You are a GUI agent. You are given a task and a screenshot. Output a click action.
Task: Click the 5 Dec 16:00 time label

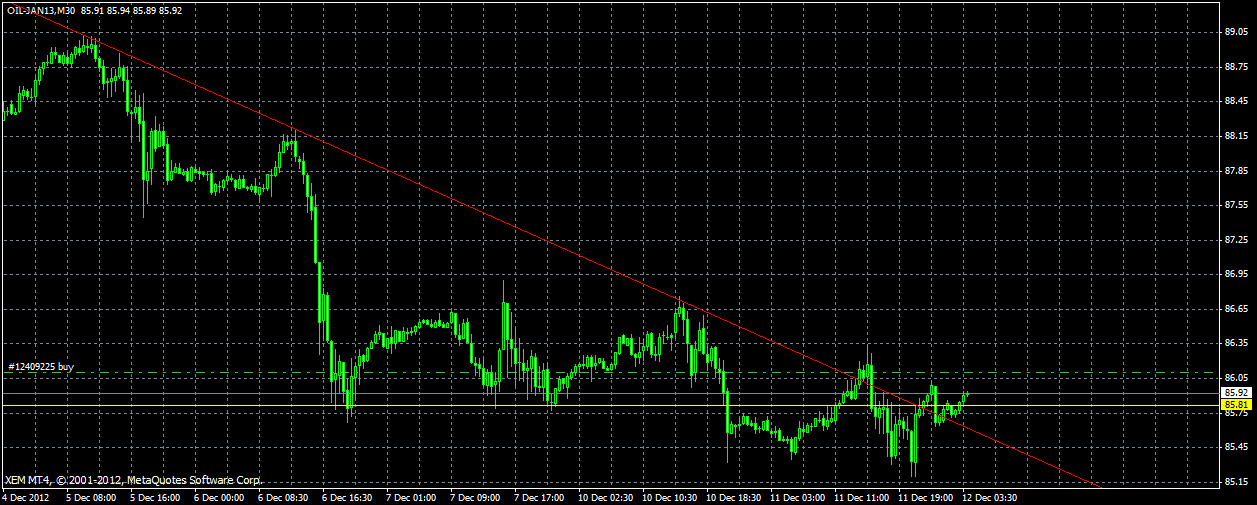[x=155, y=496]
